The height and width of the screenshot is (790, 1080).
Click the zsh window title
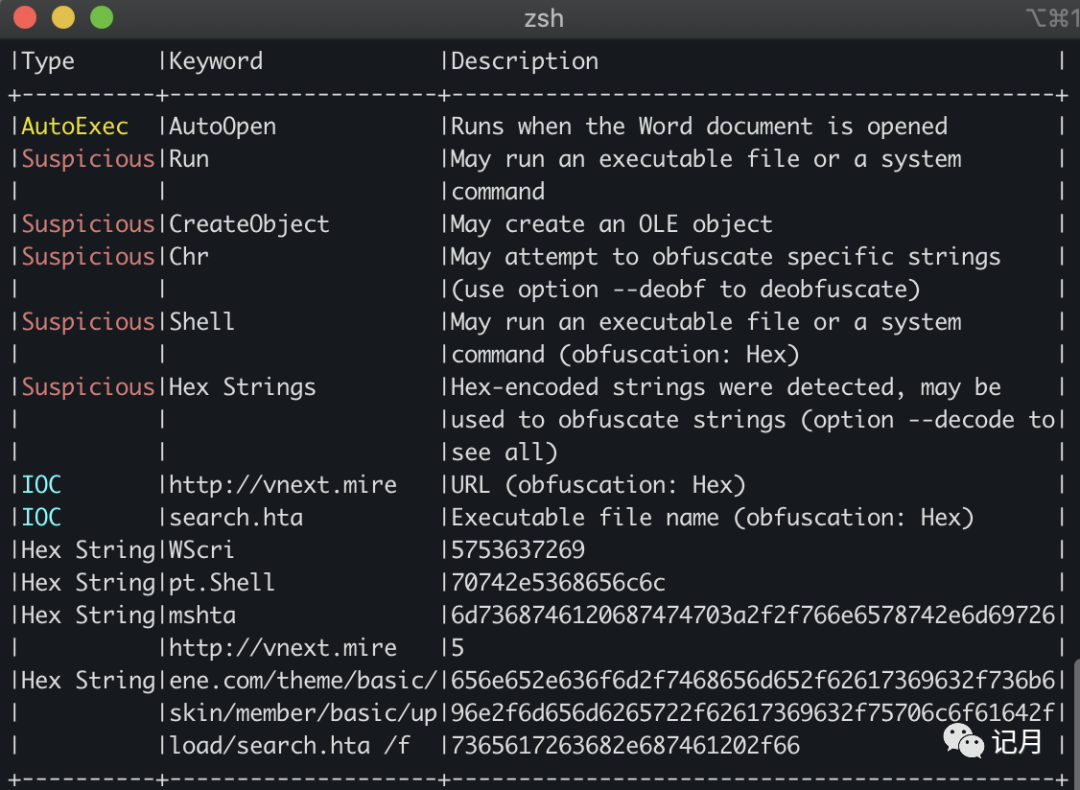point(543,18)
